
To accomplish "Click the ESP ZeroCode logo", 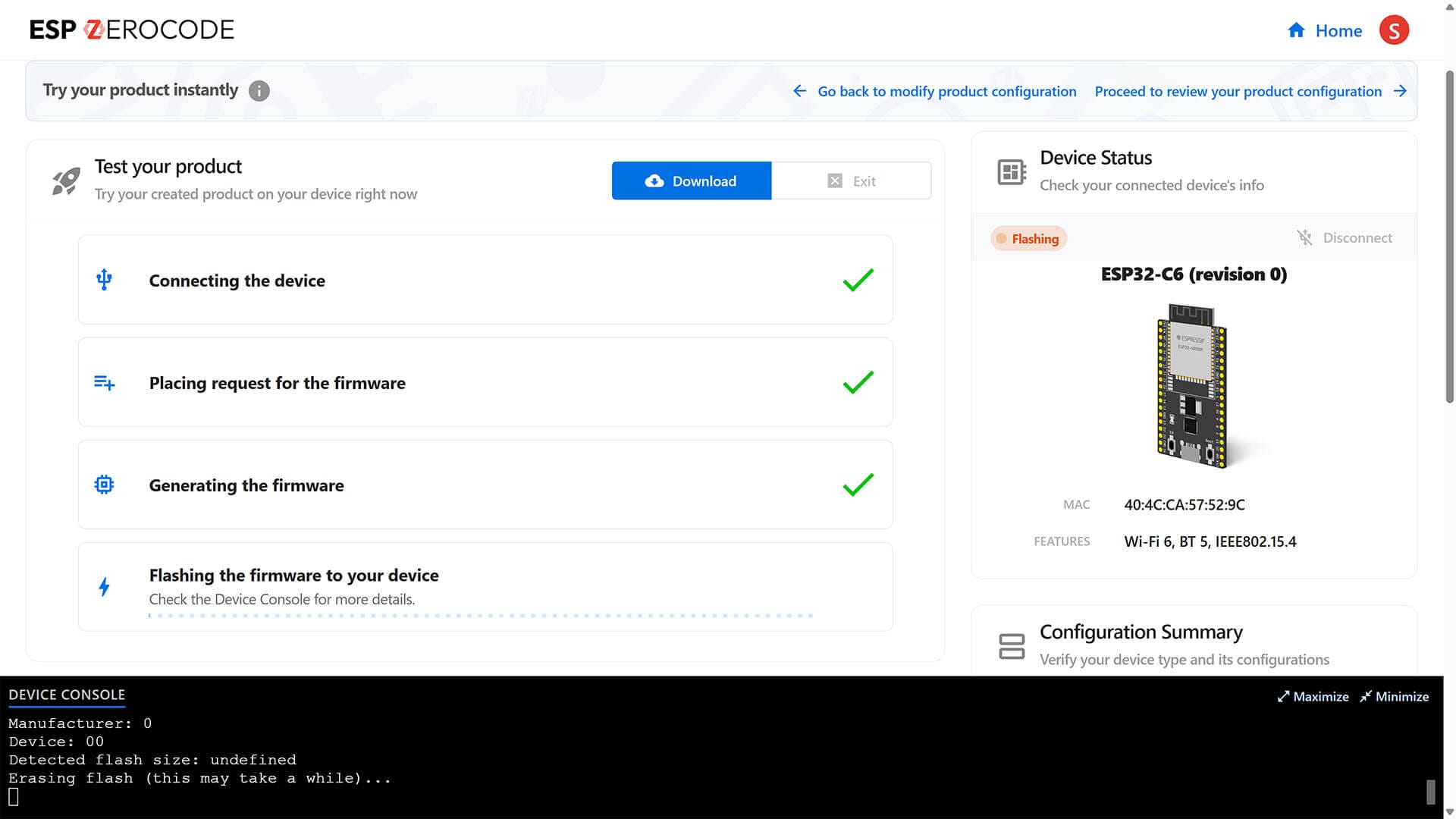I will [x=131, y=30].
